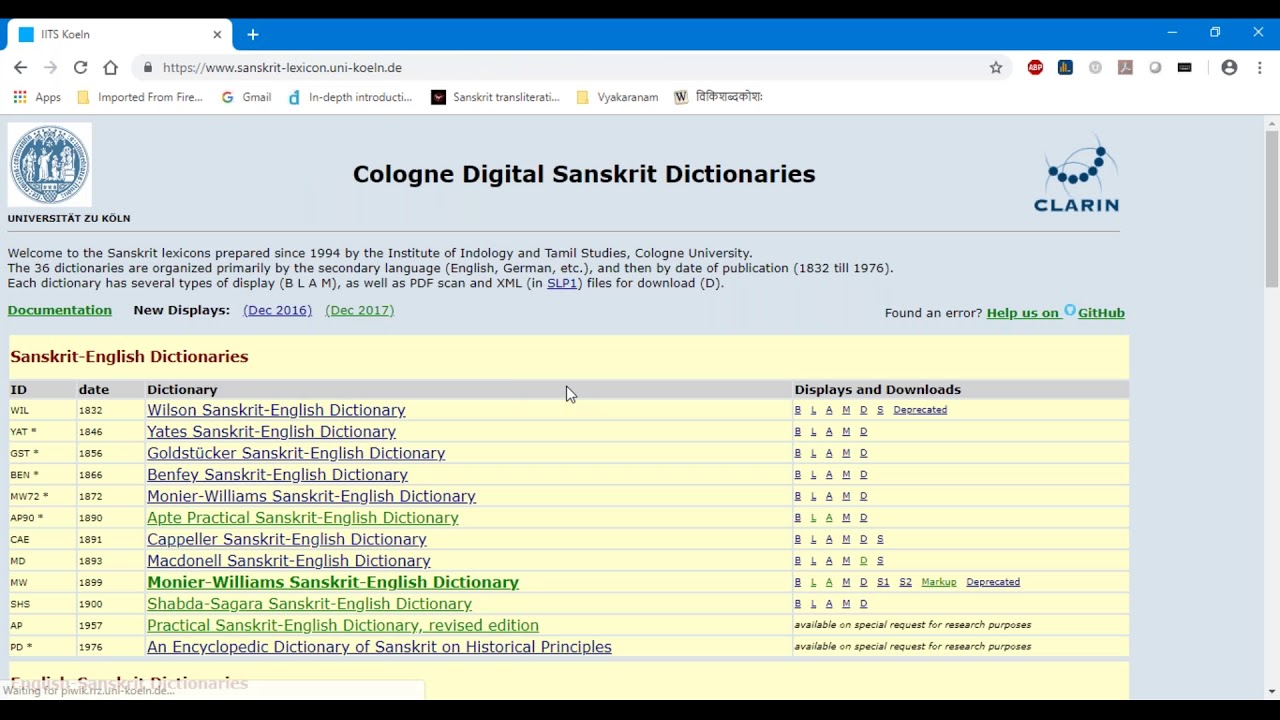This screenshot has height=720, width=1280.
Task: Click the CLARIN logo
Action: (x=1077, y=174)
